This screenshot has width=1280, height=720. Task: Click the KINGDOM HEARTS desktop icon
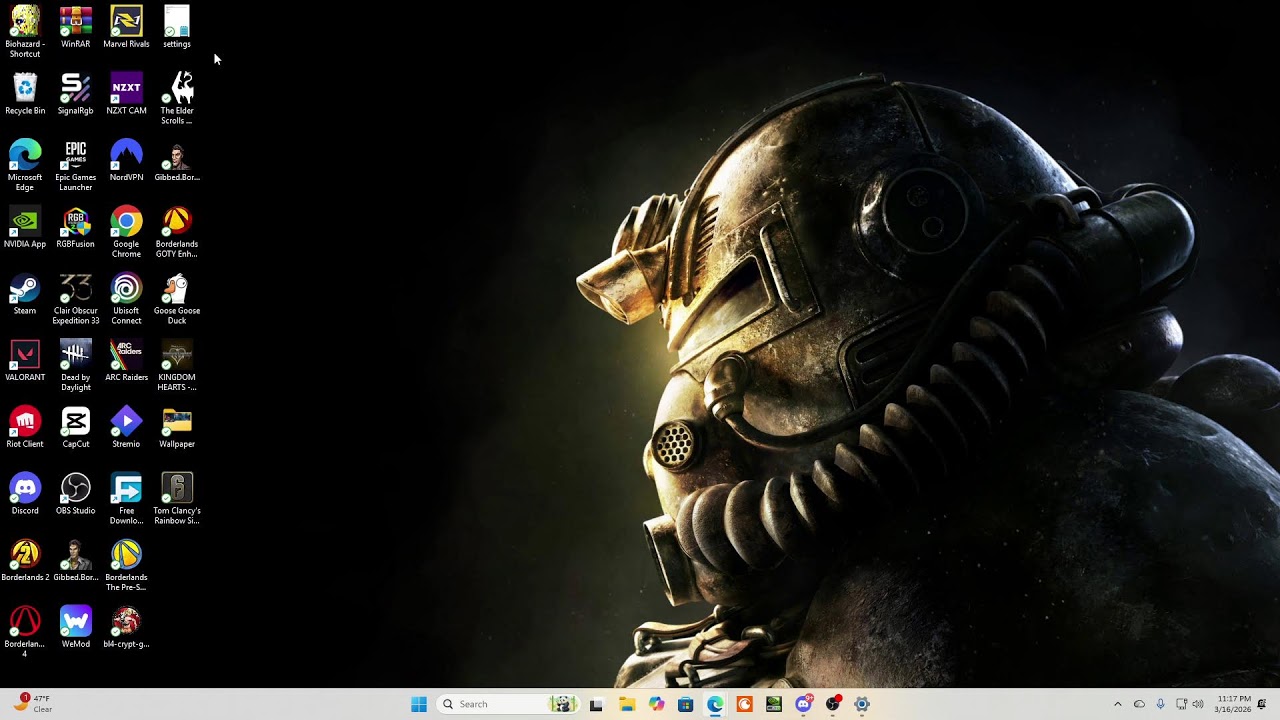(177, 366)
